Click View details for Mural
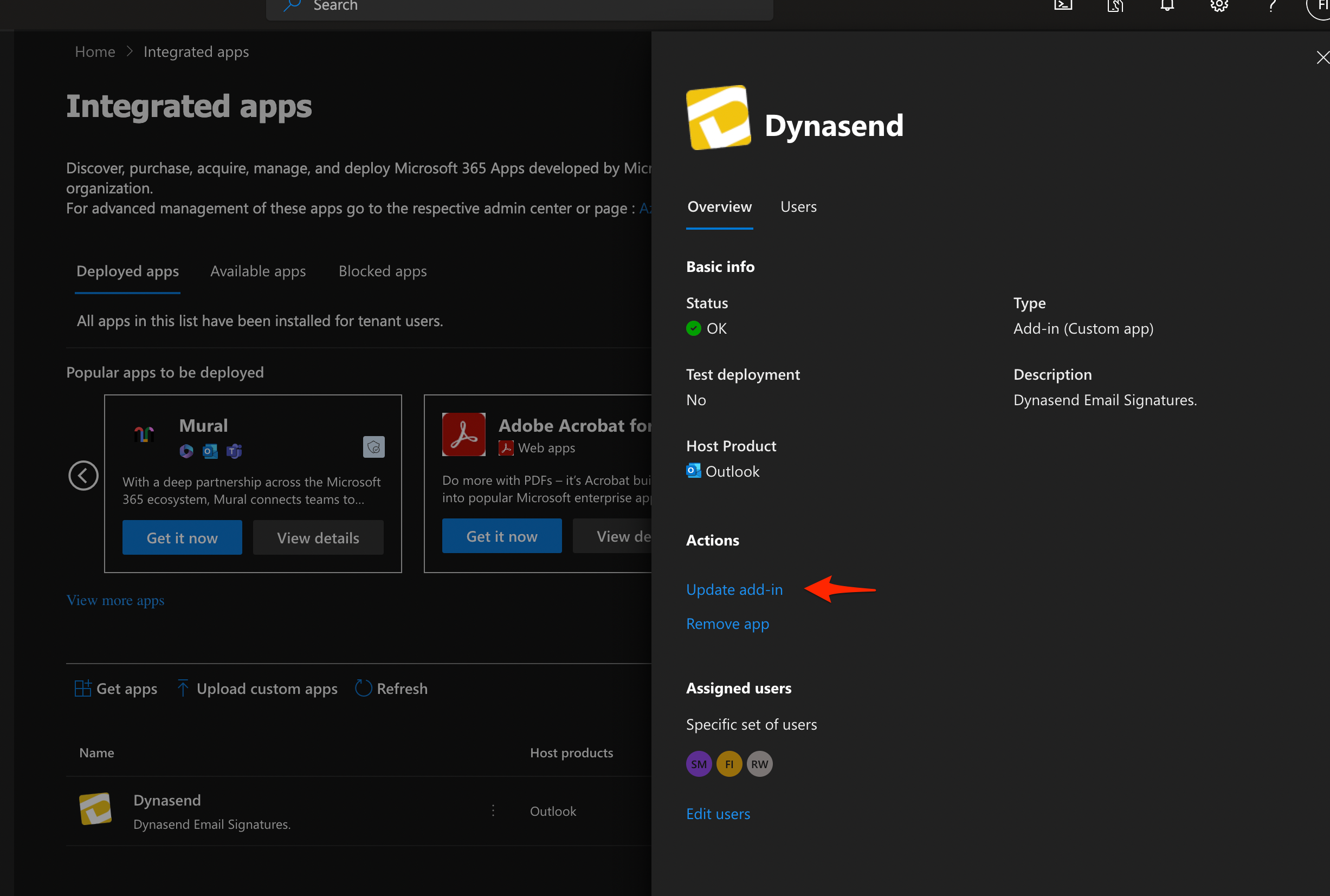The width and height of the screenshot is (1330, 896). point(318,538)
